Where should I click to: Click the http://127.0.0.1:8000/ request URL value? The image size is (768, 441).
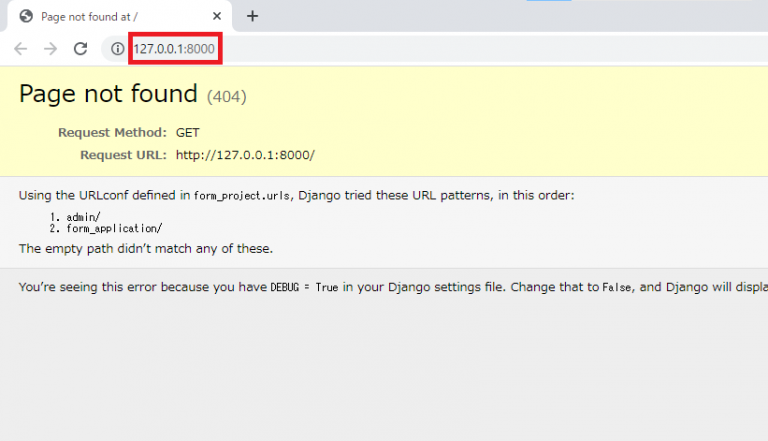(x=245, y=155)
